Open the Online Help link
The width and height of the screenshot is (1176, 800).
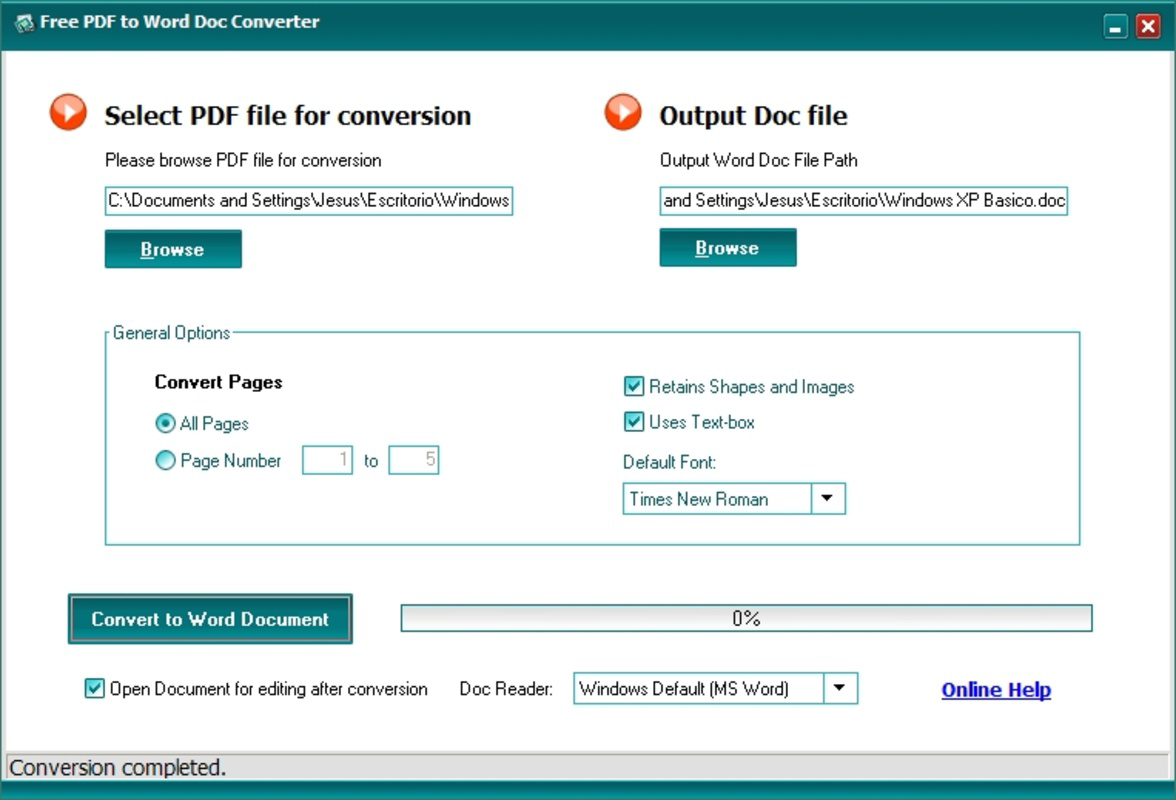(x=996, y=690)
